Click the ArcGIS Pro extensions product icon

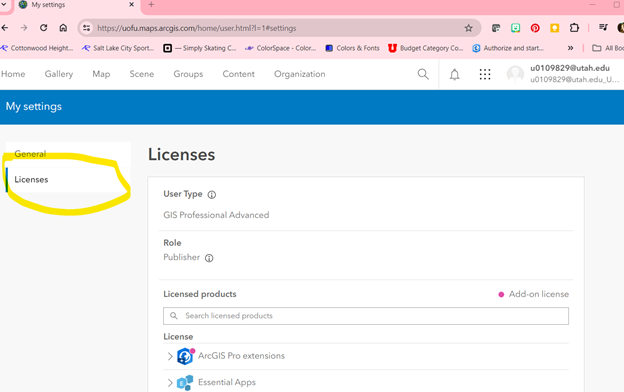point(185,356)
